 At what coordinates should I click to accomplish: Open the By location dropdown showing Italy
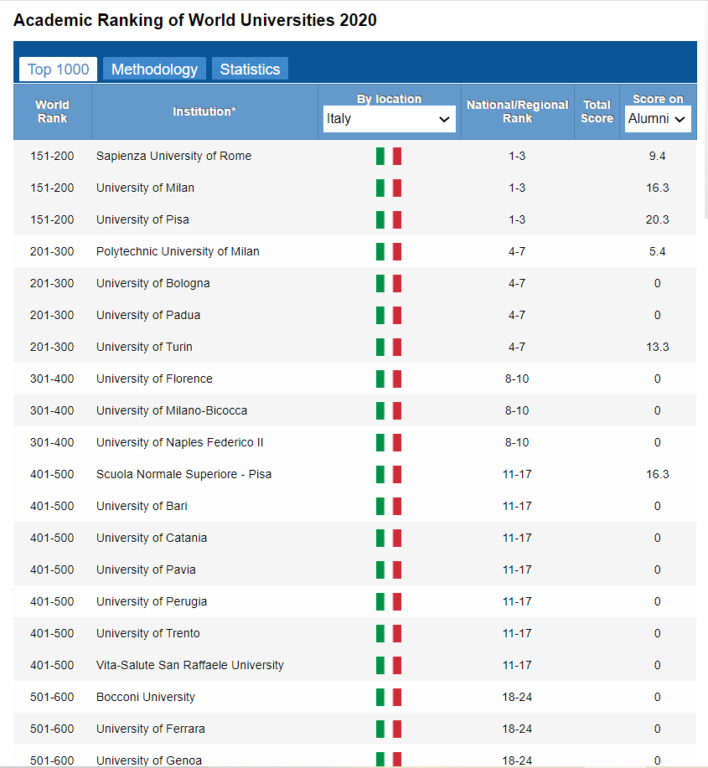pyautogui.click(x=389, y=119)
